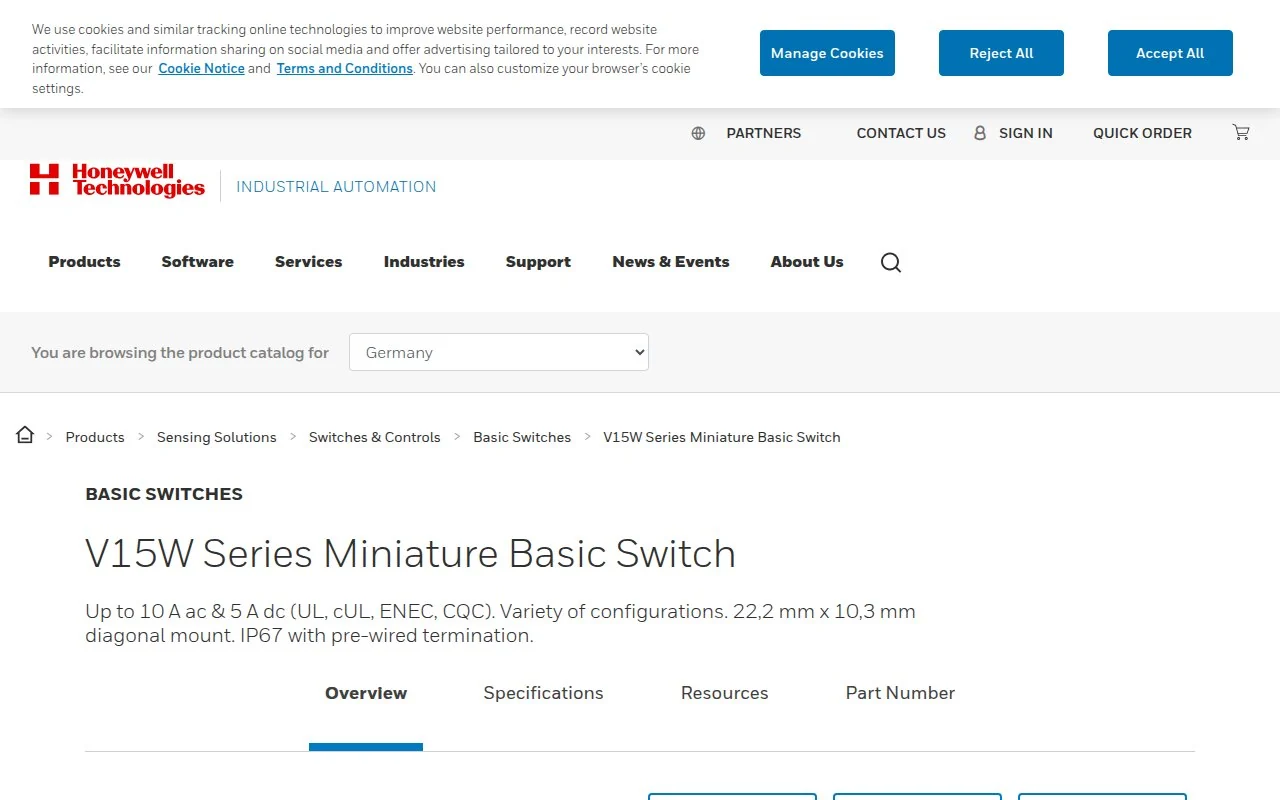Click the BASIC SWITCHES category label
1280x800 pixels.
tap(164, 494)
